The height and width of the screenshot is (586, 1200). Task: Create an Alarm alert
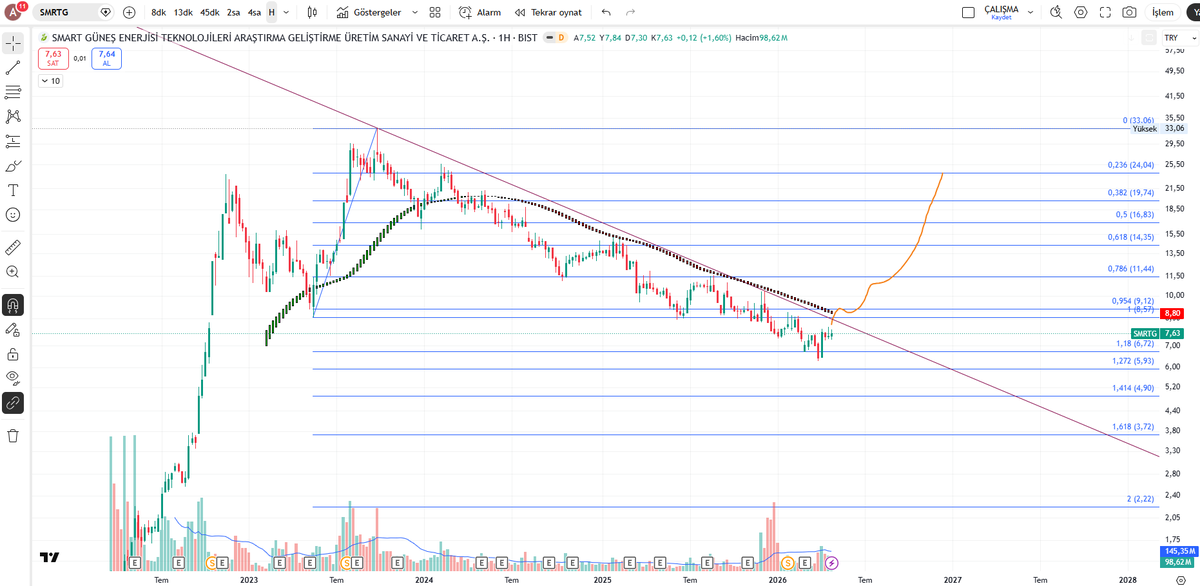pyautogui.click(x=479, y=12)
